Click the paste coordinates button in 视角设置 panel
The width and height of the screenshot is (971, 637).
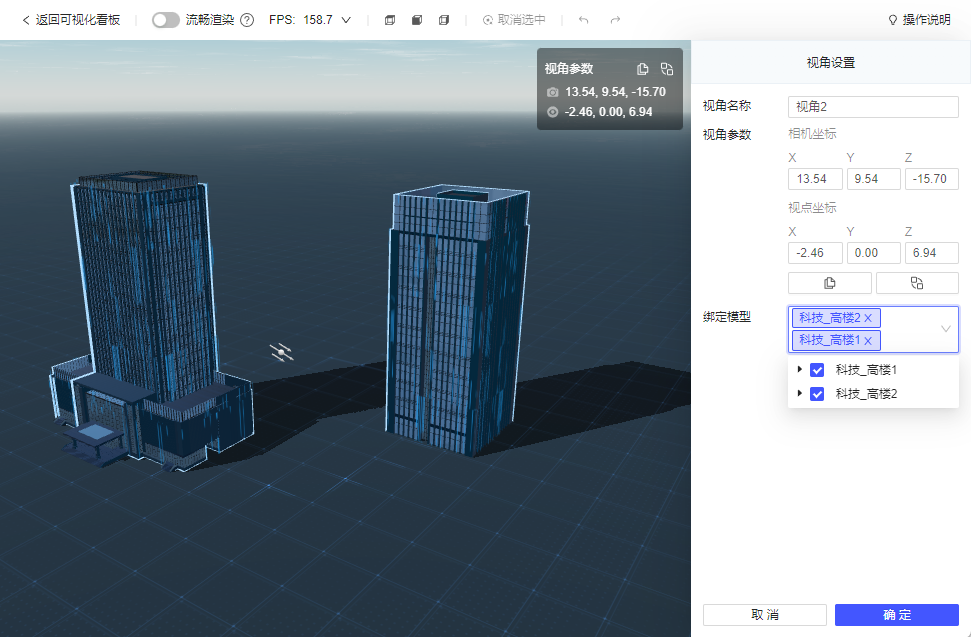[x=917, y=283]
